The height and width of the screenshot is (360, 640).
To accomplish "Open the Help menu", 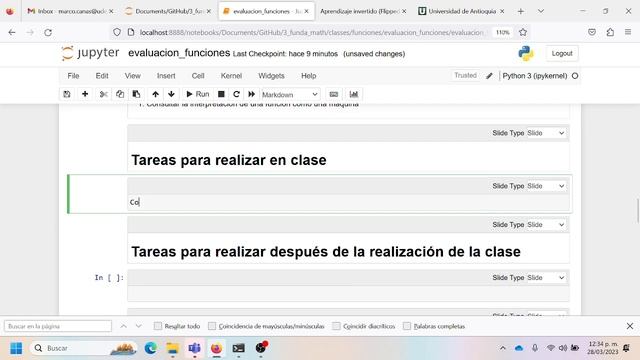I will (x=309, y=76).
